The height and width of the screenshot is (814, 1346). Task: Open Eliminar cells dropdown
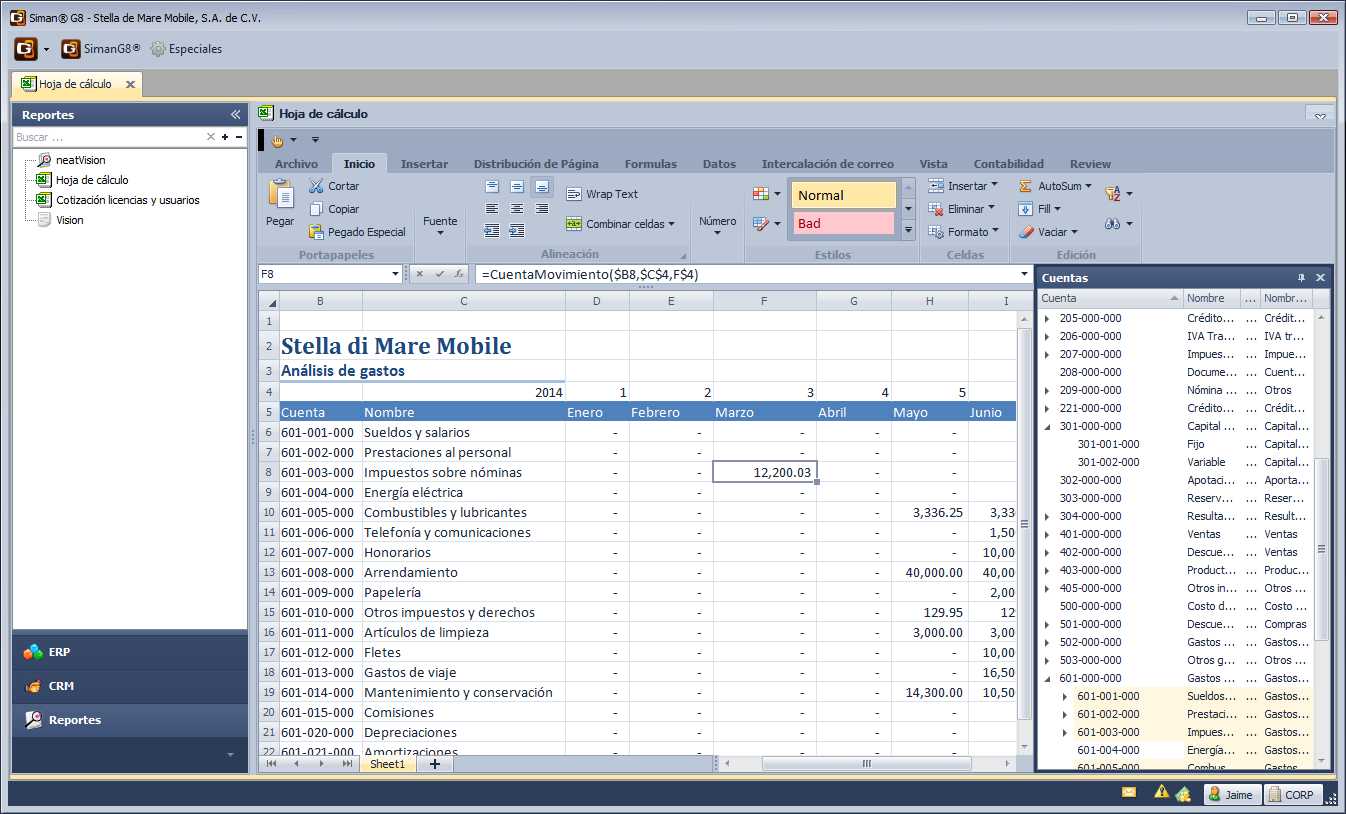tap(962, 209)
